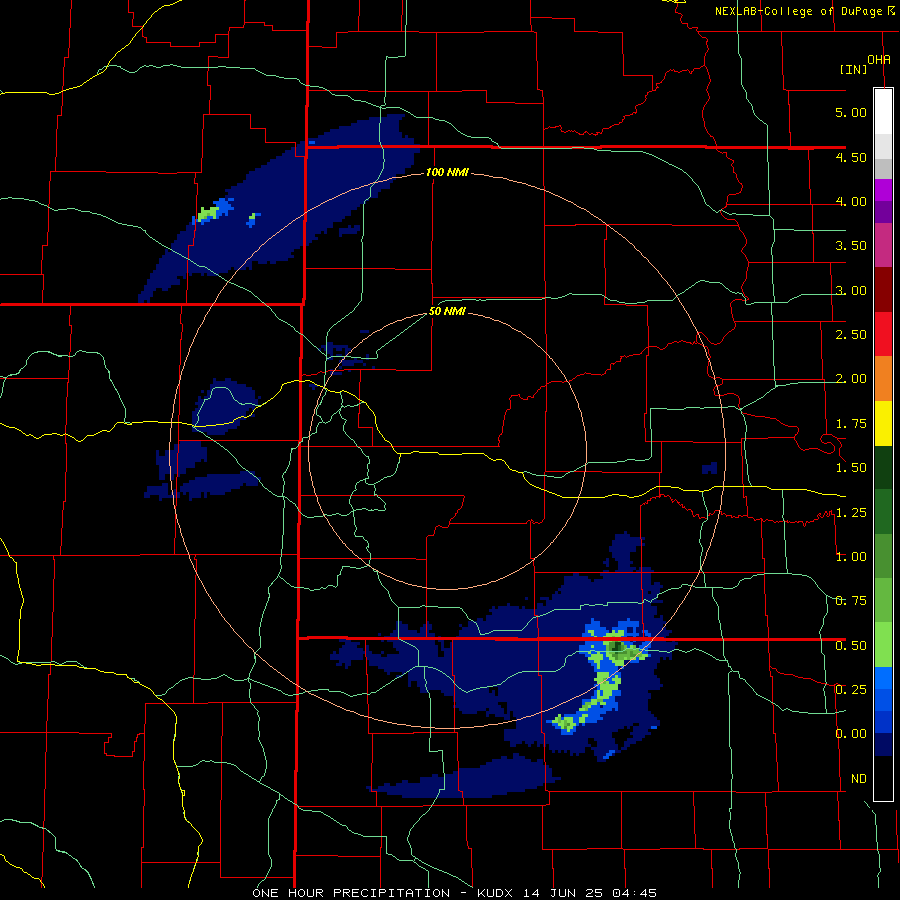Pick the pink legend swatch near 3.50
Viewport: 900px width, 900px height.
pos(883,246)
